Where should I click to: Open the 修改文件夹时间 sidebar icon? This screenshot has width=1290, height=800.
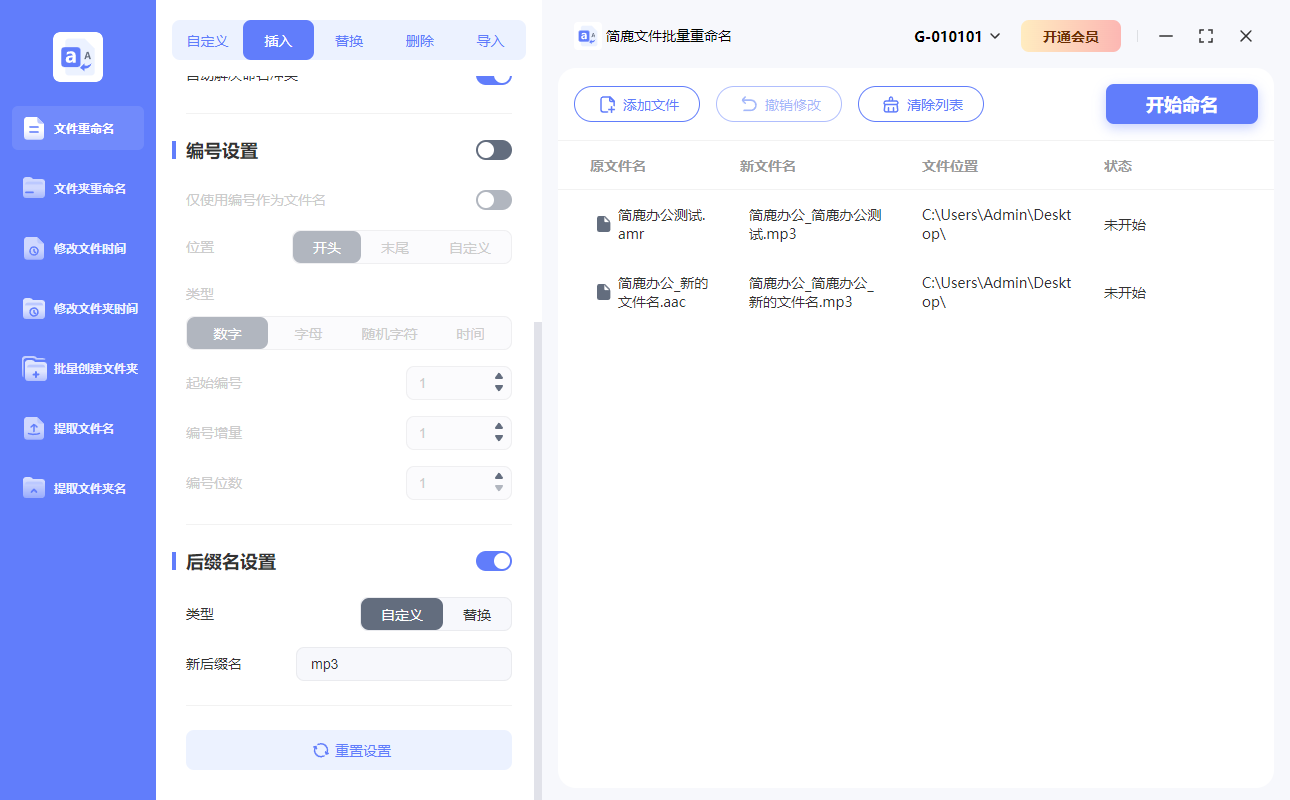pos(34,309)
